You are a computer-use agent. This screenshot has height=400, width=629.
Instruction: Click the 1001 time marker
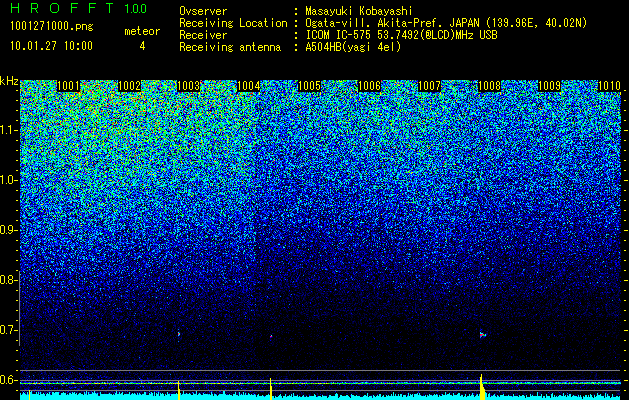(69, 86)
